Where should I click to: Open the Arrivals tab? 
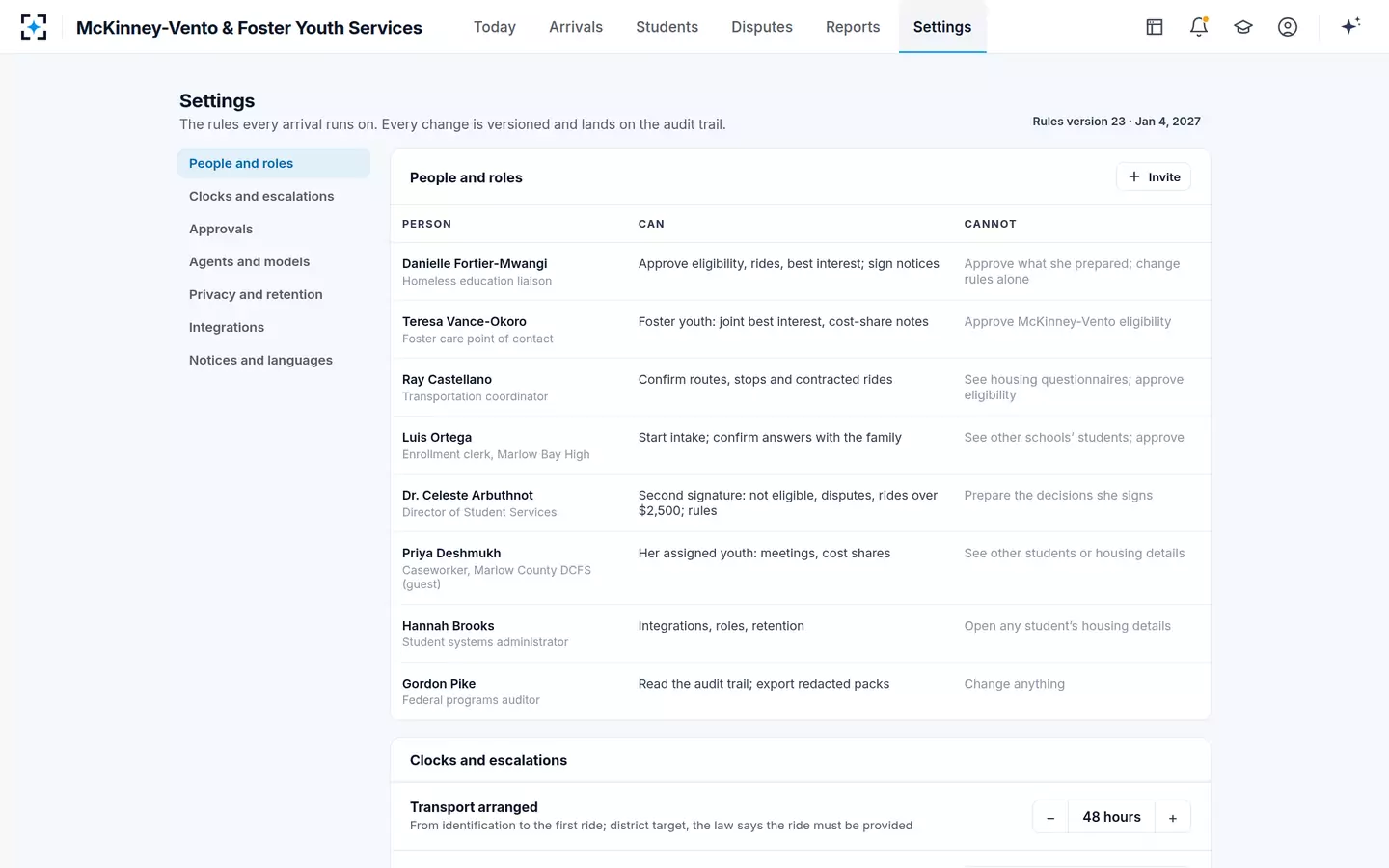(576, 27)
